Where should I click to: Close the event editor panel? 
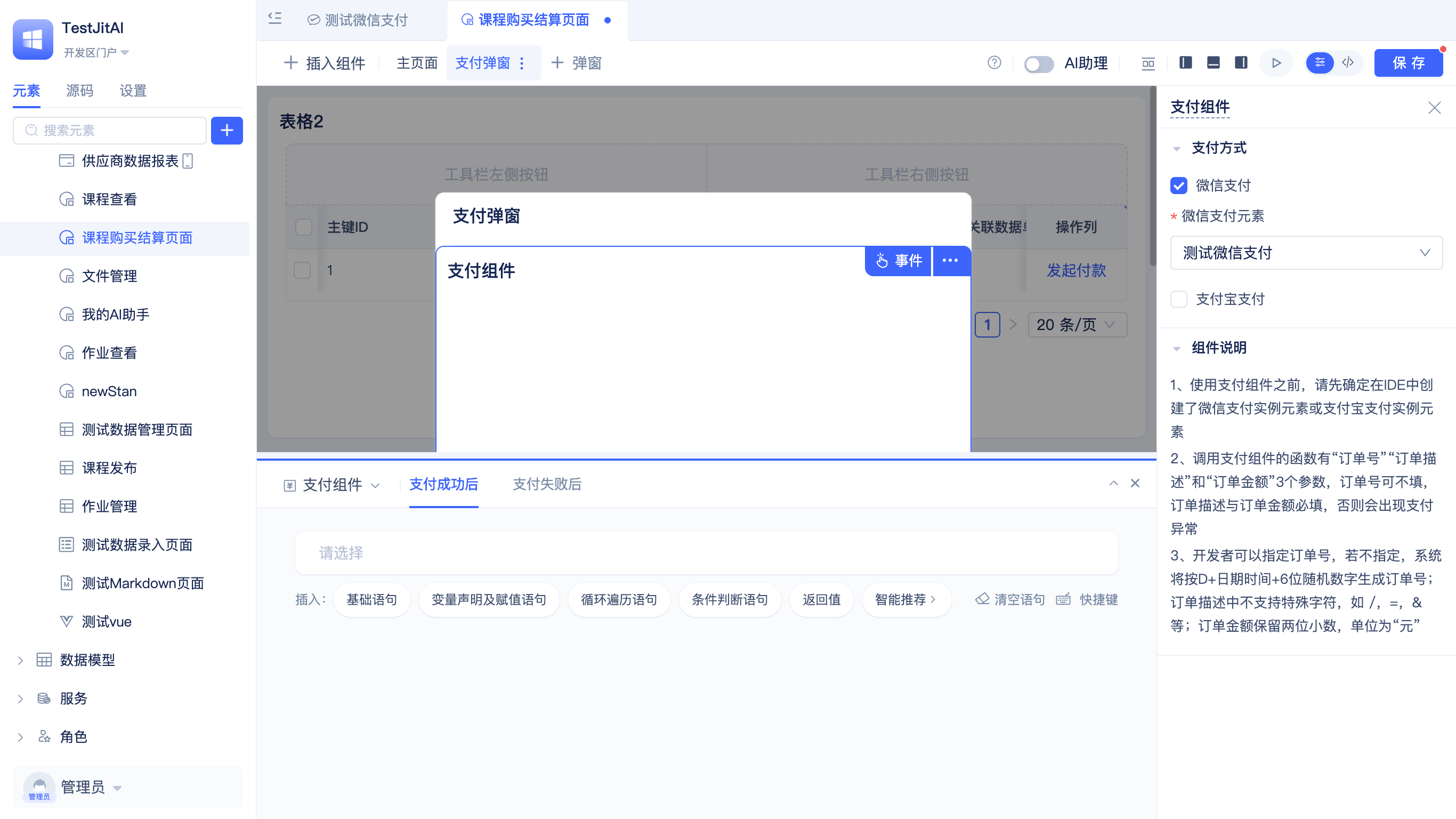point(1135,483)
